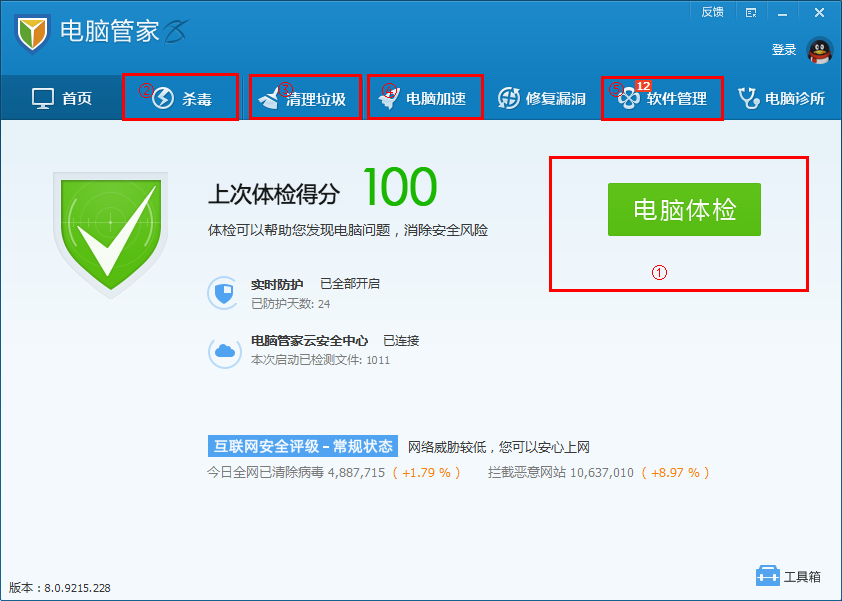Click the 实时防护 shield icon
The height and width of the screenshot is (601, 842).
pos(223,293)
